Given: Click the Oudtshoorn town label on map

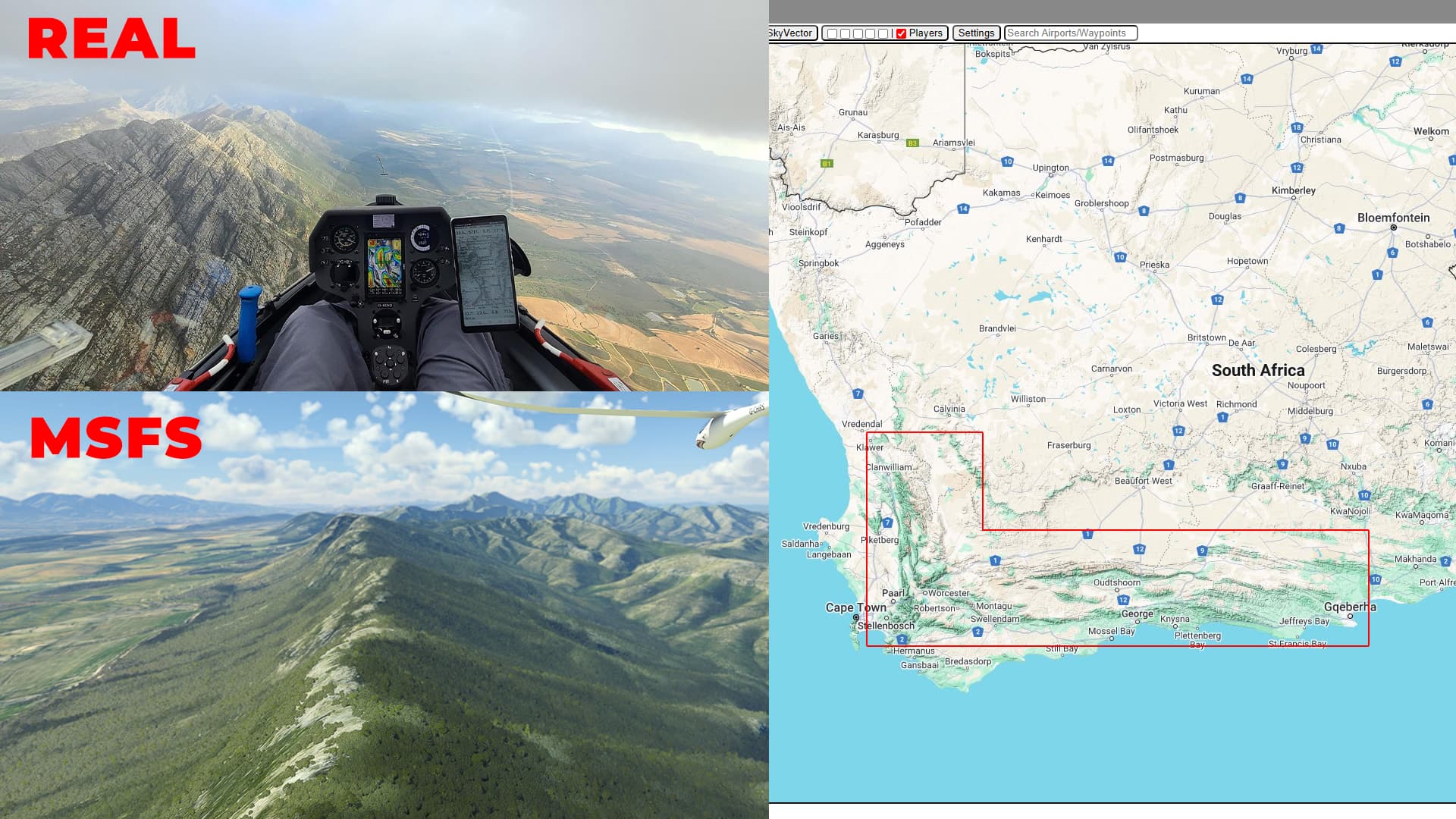Looking at the screenshot, I should pyautogui.click(x=1116, y=582).
